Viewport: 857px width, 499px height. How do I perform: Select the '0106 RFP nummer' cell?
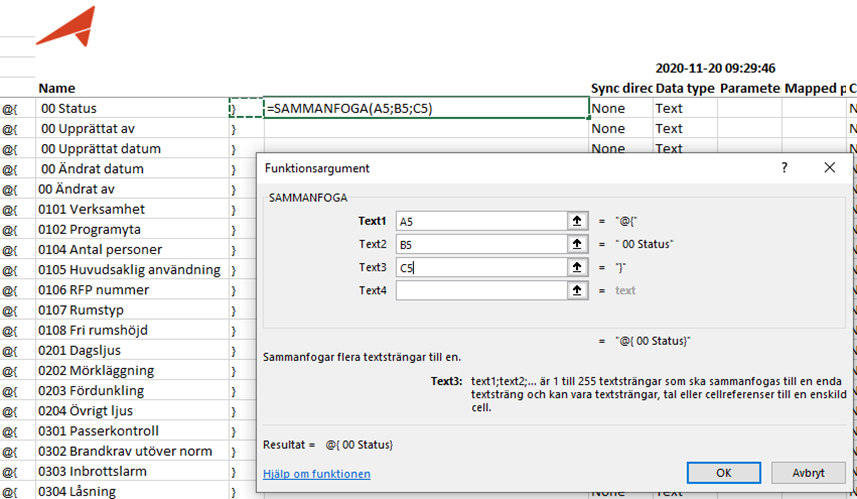coord(132,290)
